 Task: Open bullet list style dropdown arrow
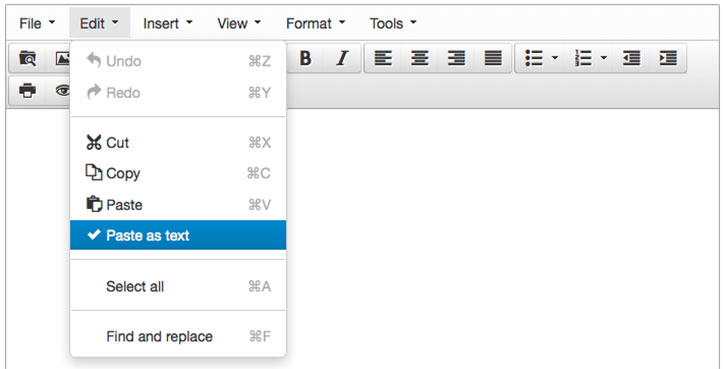point(555,58)
